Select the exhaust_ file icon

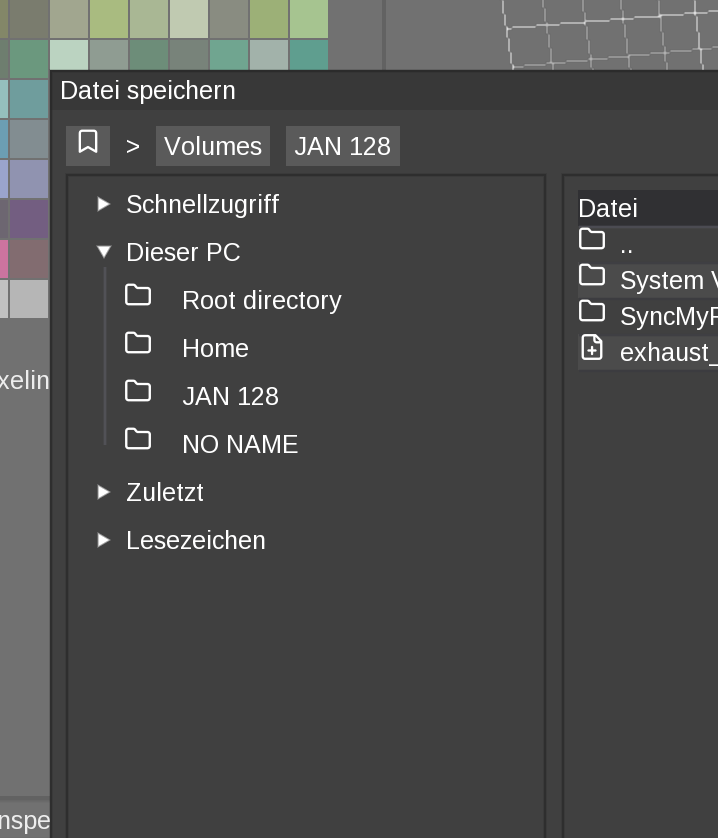pyautogui.click(x=592, y=348)
